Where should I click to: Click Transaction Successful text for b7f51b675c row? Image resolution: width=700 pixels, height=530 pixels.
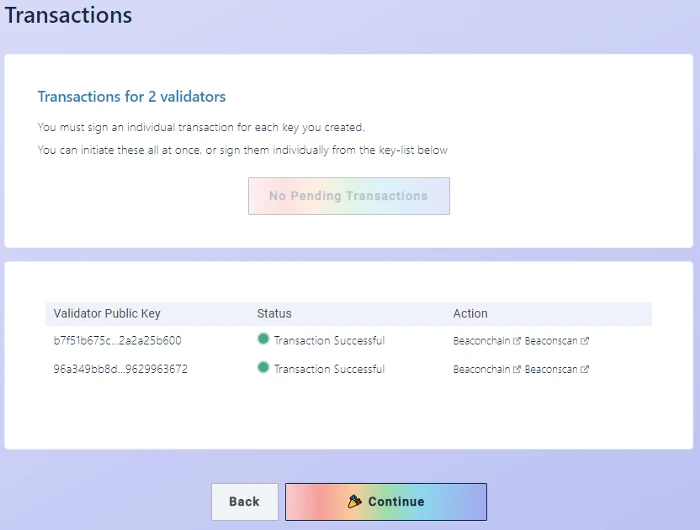(329, 341)
